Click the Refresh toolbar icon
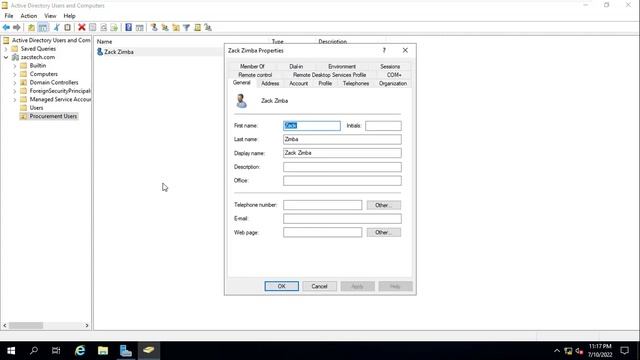 (104, 27)
